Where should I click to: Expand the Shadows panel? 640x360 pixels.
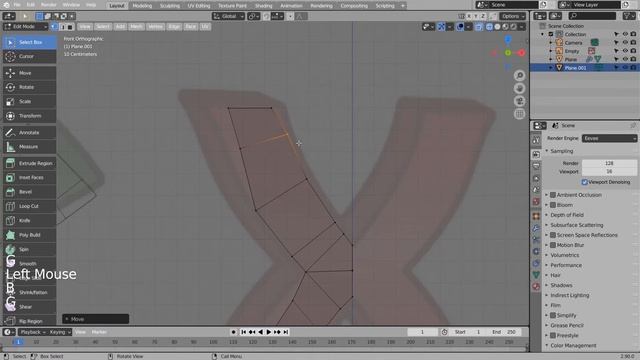coord(561,285)
